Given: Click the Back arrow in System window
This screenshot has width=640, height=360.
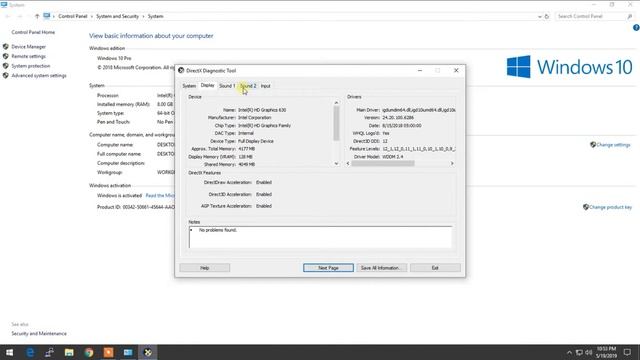Looking at the screenshot, I should pos(7,16).
